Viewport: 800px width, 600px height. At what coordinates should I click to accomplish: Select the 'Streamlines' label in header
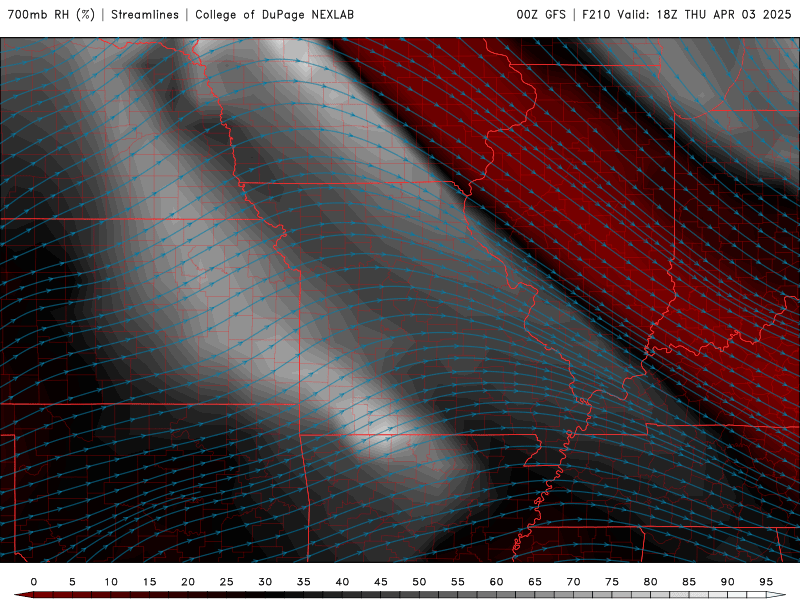click(x=145, y=15)
